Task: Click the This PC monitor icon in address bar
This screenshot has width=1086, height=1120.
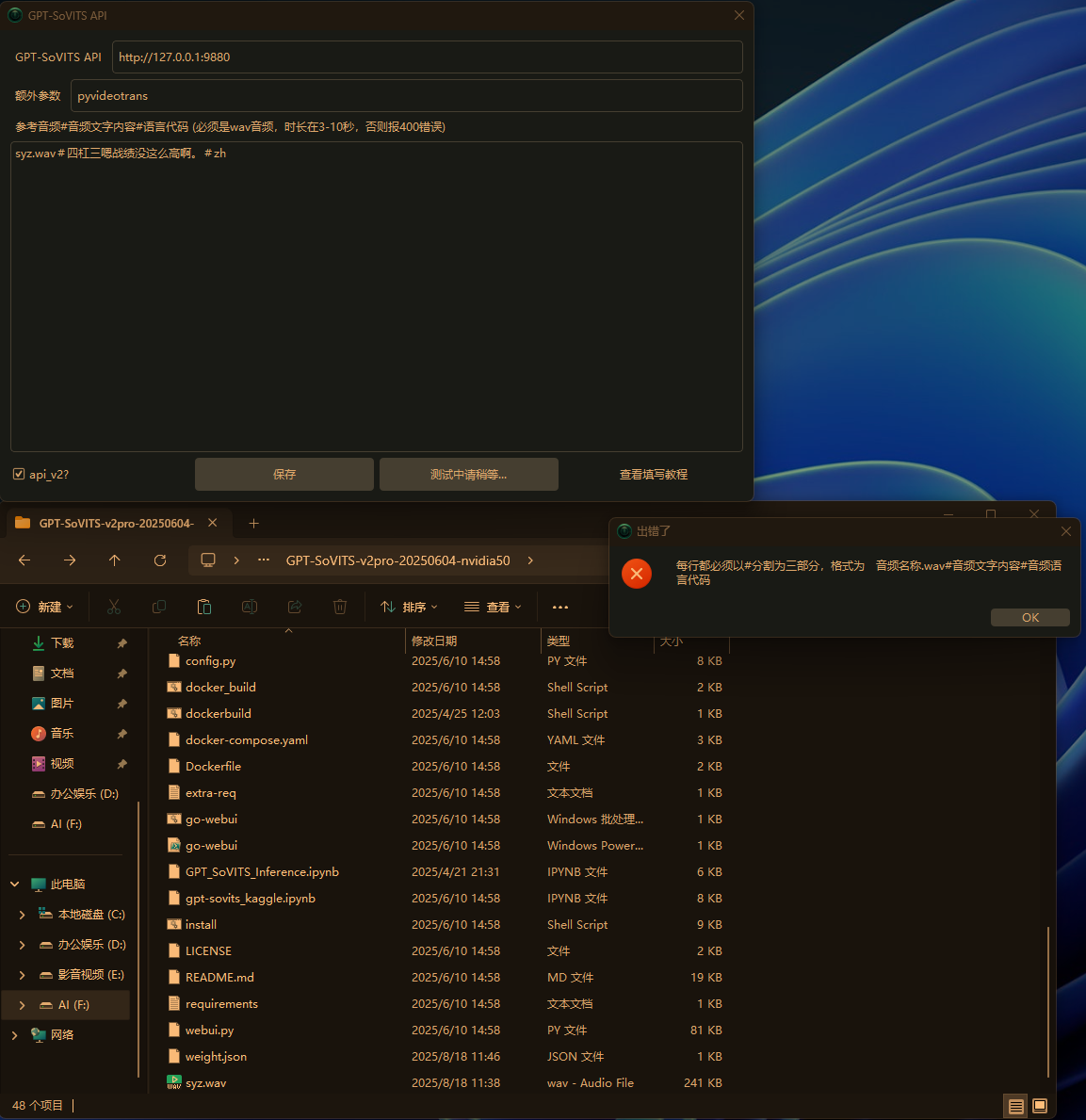Action: point(208,560)
